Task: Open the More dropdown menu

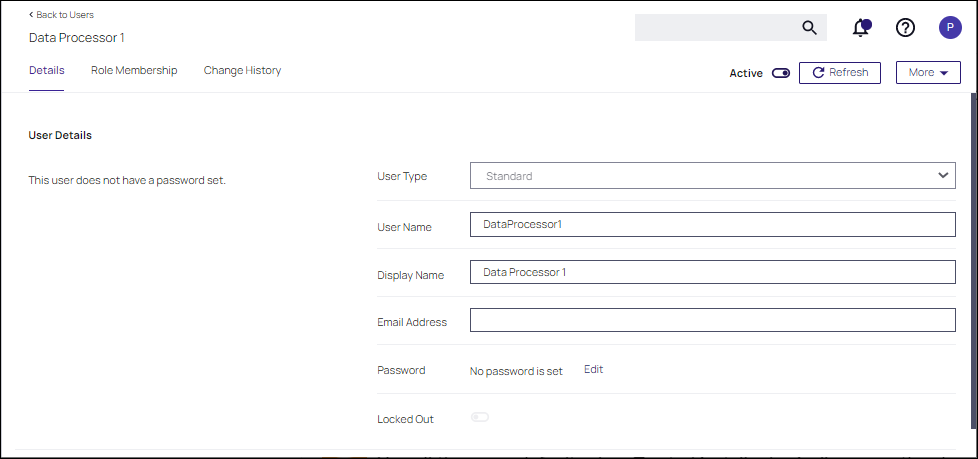Action: (928, 73)
